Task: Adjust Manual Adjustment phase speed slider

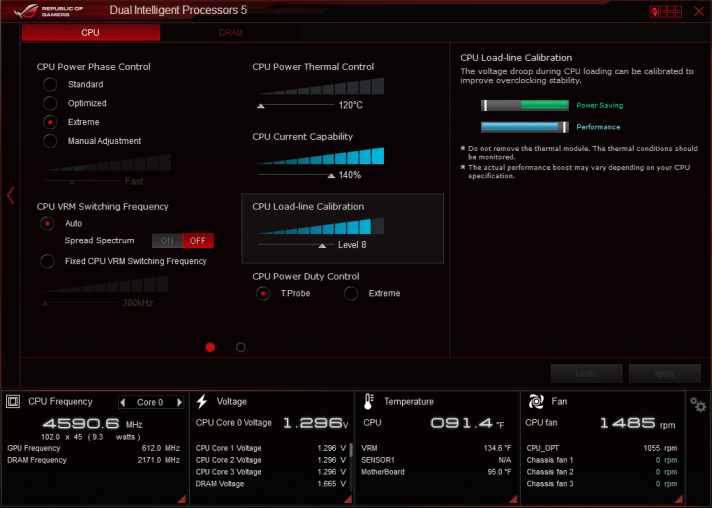Action: click(x=71, y=182)
